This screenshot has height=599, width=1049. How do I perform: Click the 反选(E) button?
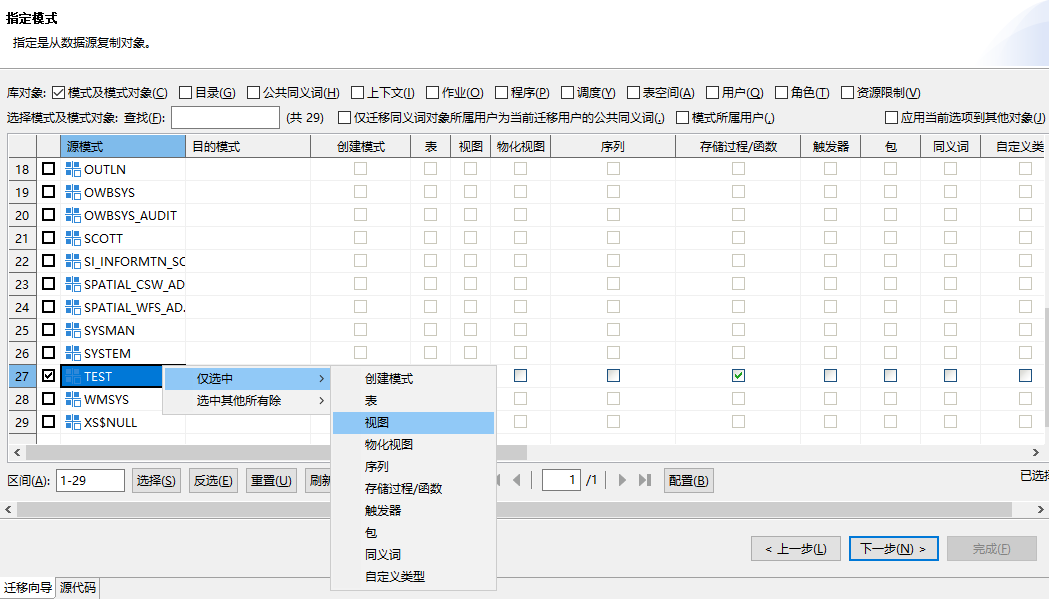(x=212, y=479)
